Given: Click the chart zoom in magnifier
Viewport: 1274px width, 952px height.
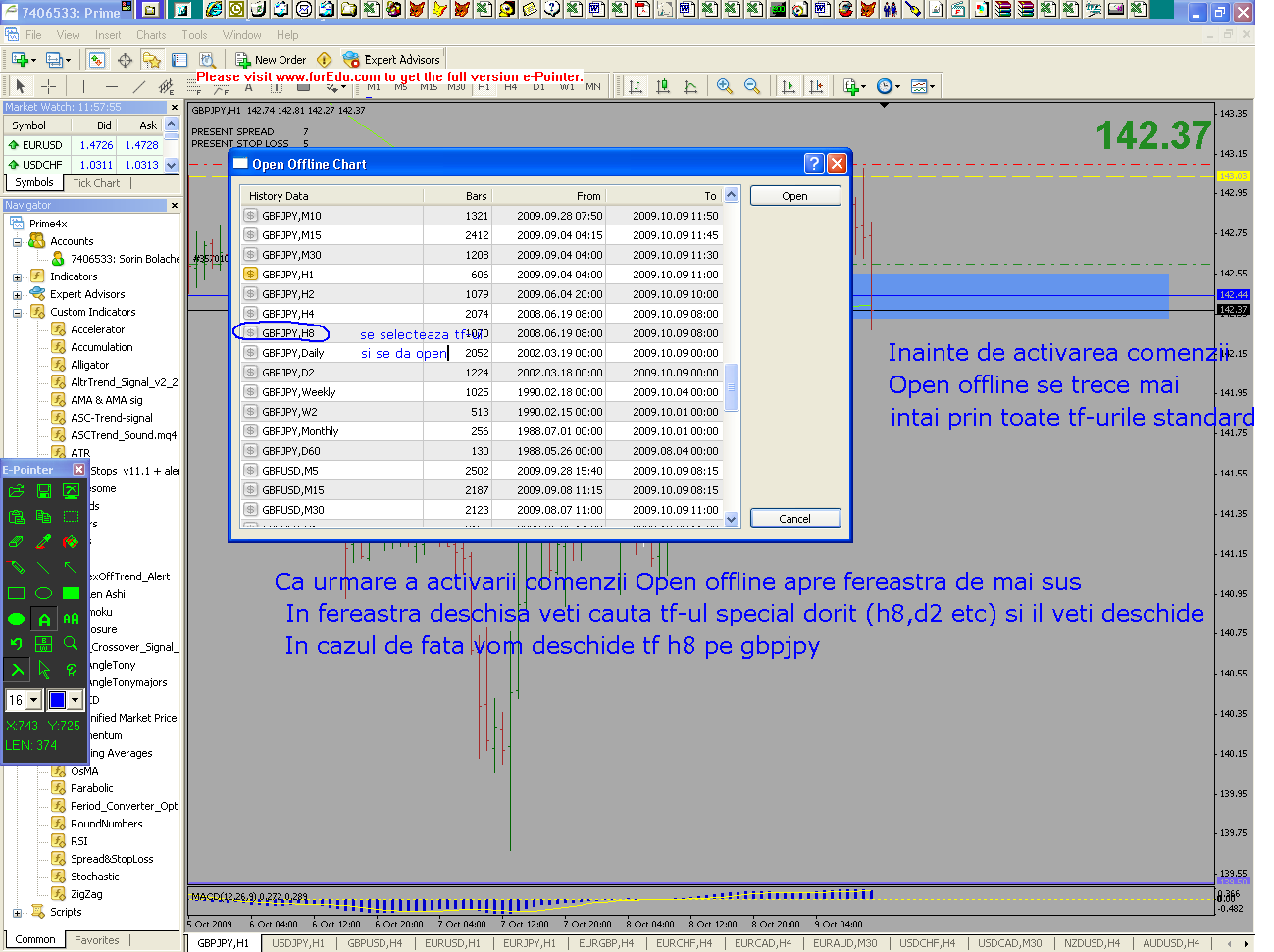Looking at the screenshot, I should pos(724,86).
